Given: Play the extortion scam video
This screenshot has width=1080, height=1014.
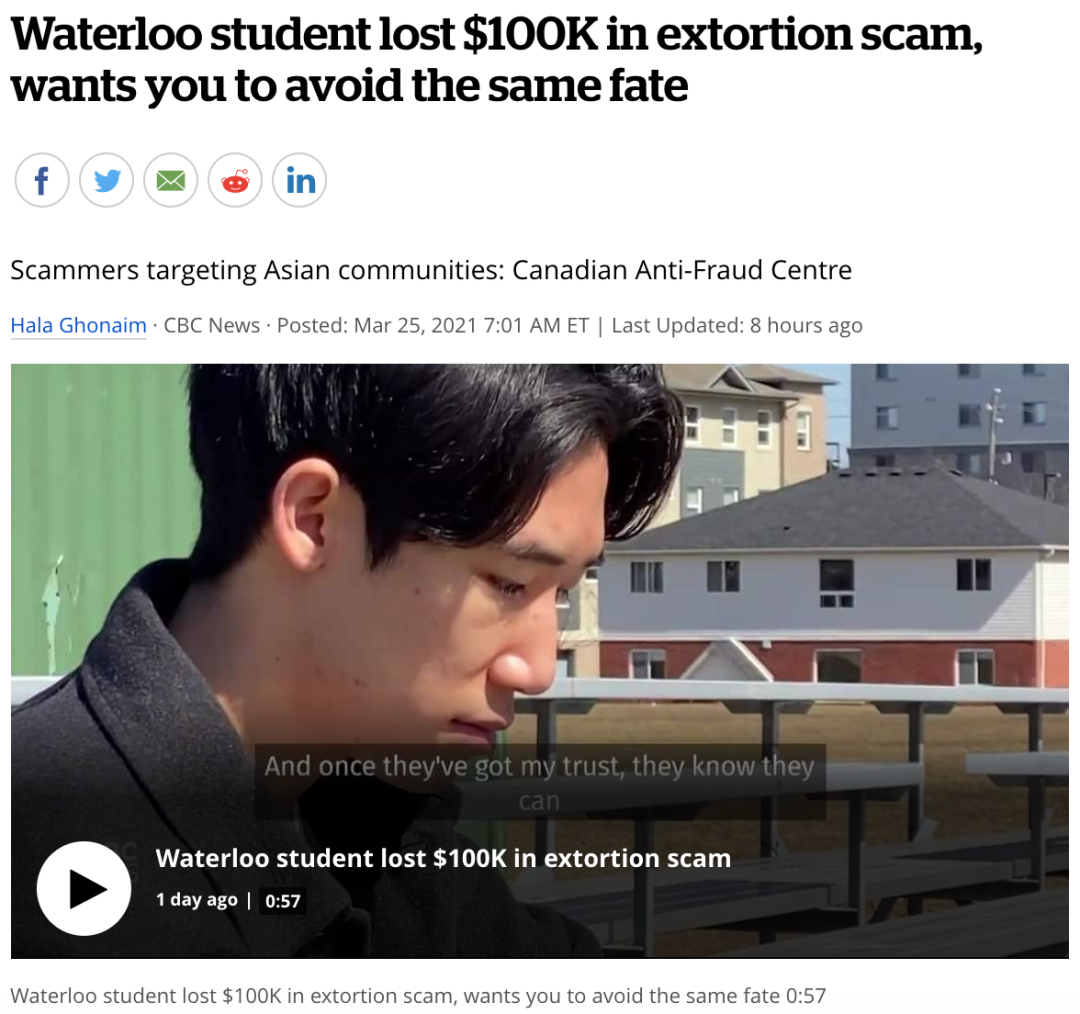Looking at the screenshot, I should pyautogui.click(x=84, y=889).
